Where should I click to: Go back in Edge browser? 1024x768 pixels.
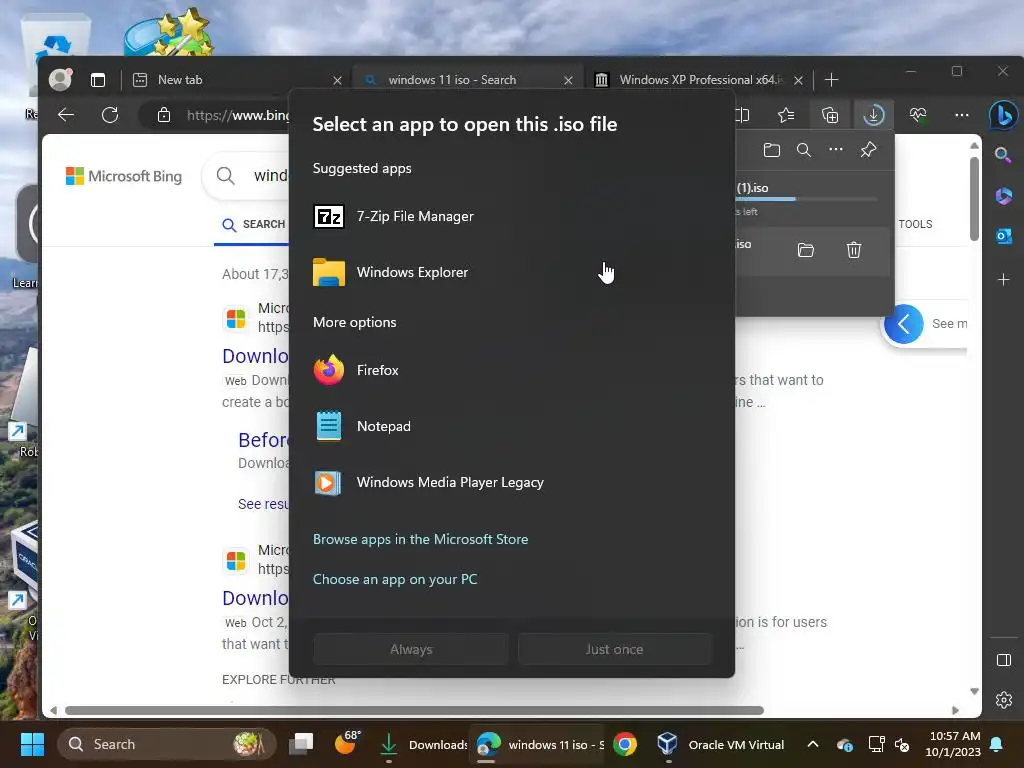click(x=66, y=116)
